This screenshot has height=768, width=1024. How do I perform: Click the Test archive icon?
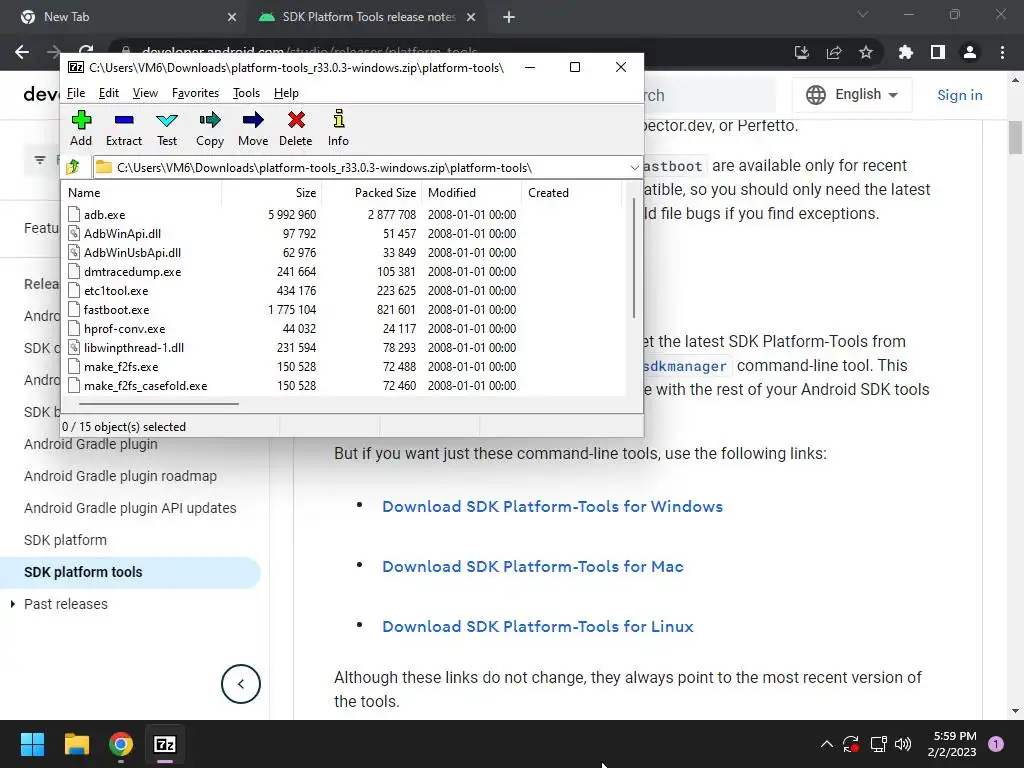tap(167, 128)
